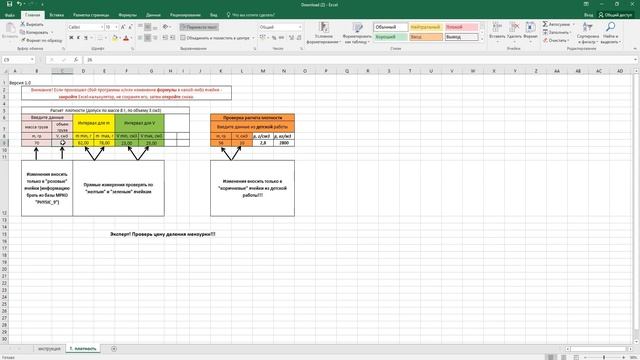Open the insert function fx dialog

click(x=76, y=60)
